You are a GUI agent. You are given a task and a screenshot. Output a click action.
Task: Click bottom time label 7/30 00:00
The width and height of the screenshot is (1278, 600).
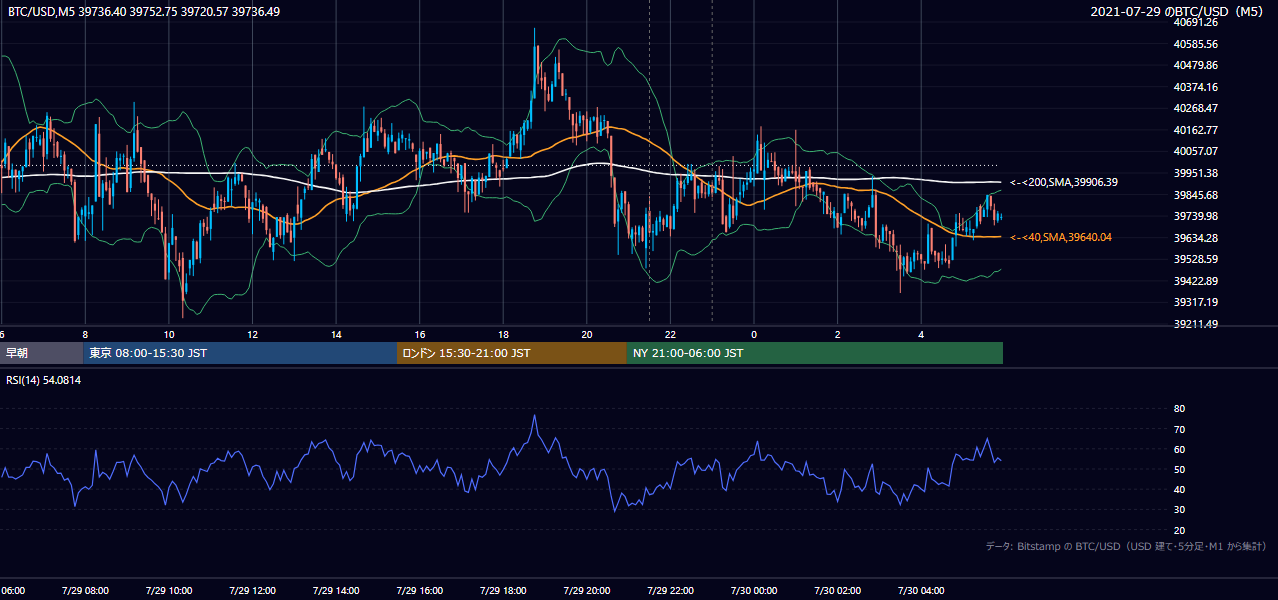[x=754, y=591]
